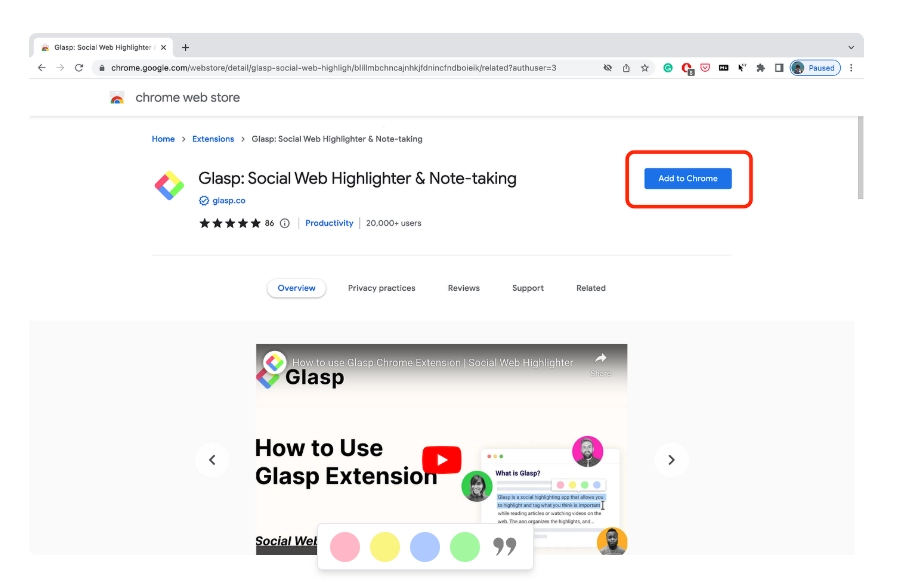Select the Glasp browser tab
Image resolution: width=905 pixels, height=582 pixels.
(103, 47)
